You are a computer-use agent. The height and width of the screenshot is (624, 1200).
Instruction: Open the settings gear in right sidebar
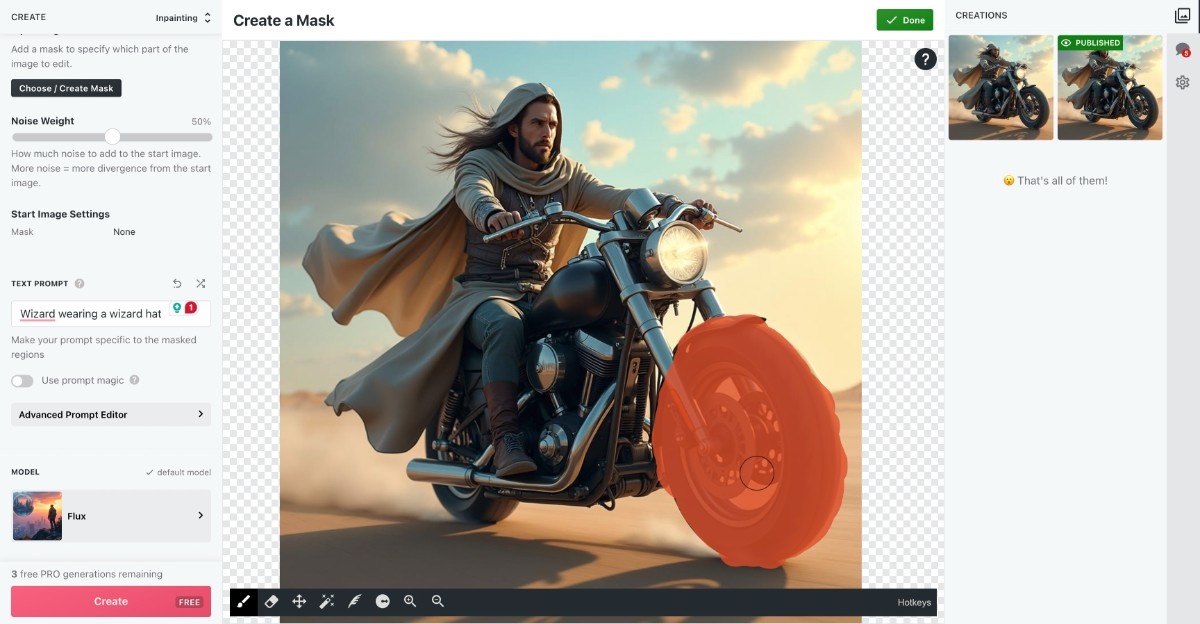coord(1183,82)
